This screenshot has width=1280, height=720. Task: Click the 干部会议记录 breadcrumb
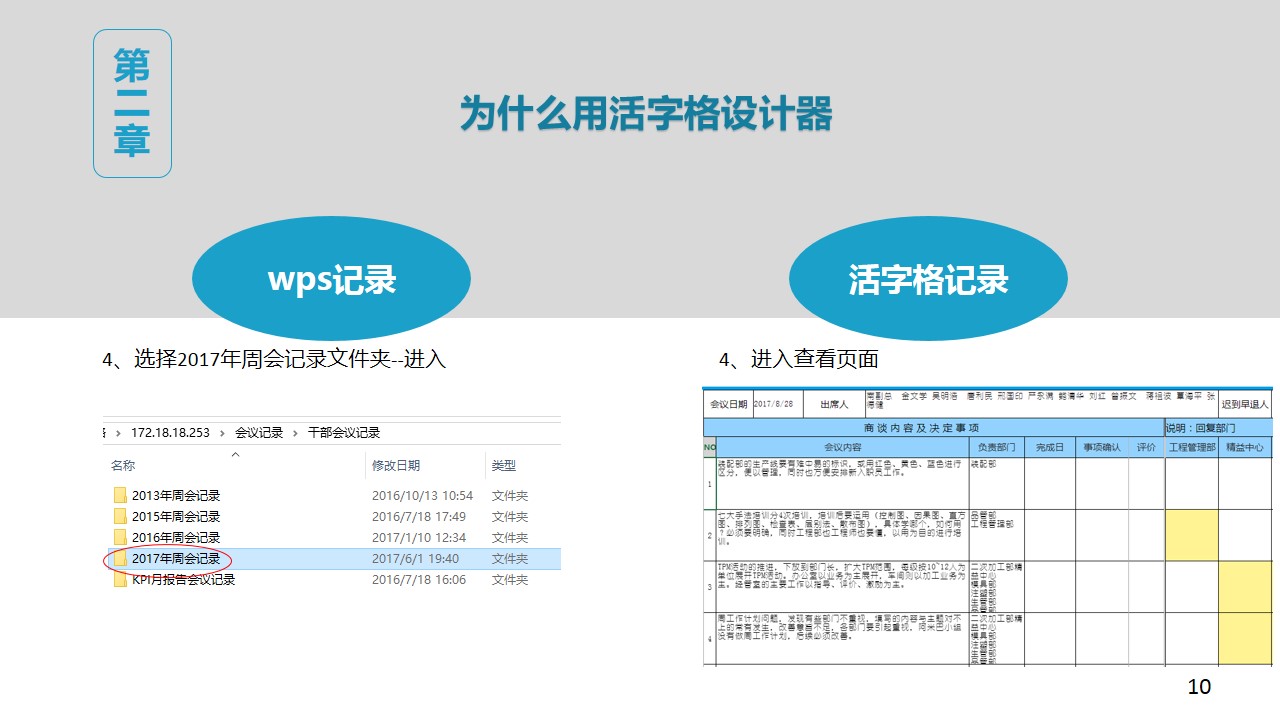(x=344, y=433)
